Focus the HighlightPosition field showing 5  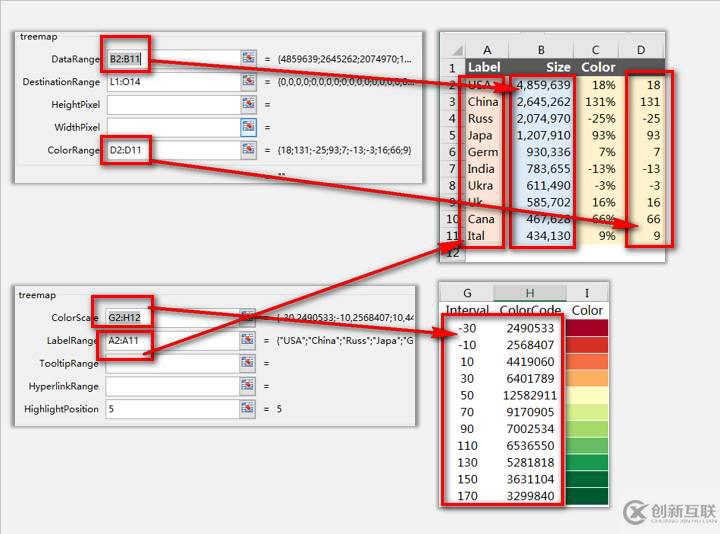point(172,409)
